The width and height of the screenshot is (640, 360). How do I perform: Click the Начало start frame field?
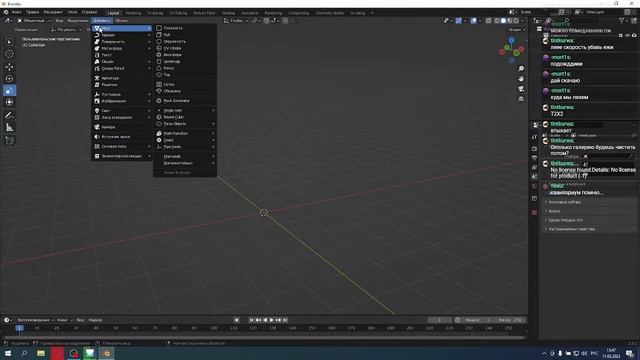[x=477, y=320]
